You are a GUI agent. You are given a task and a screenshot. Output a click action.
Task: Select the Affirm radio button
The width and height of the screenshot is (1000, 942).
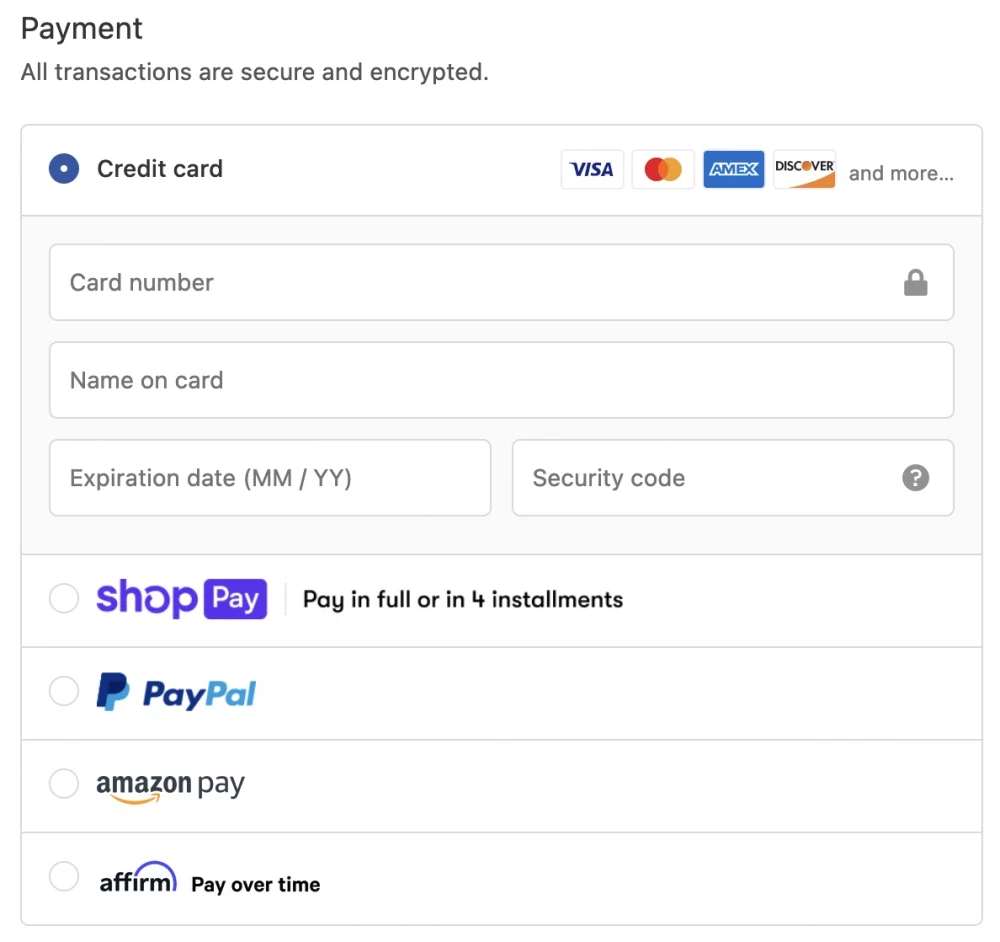[x=64, y=877]
